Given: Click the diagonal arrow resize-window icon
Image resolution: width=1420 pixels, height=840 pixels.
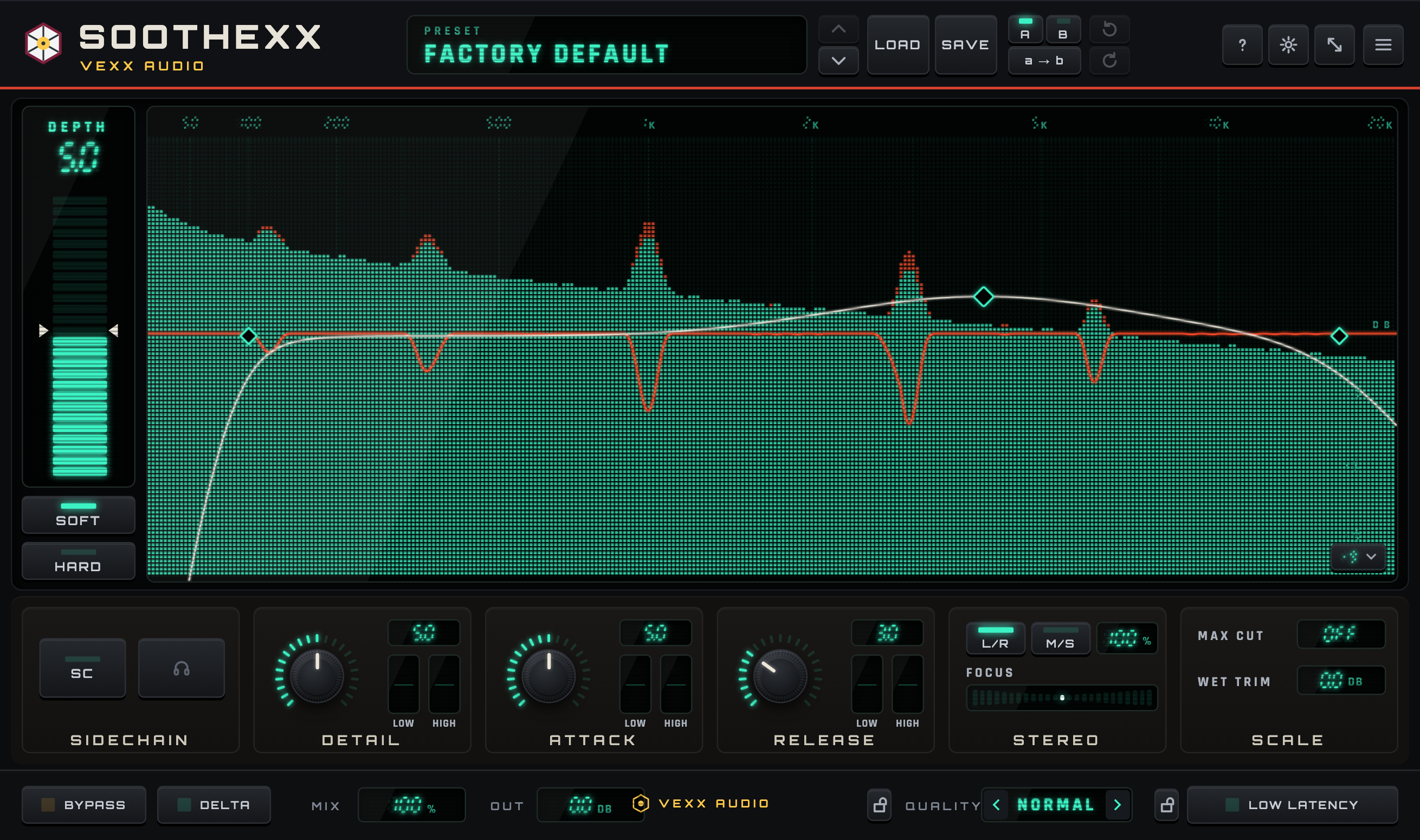Looking at the screenshot, I should [x=1334, y=45].
